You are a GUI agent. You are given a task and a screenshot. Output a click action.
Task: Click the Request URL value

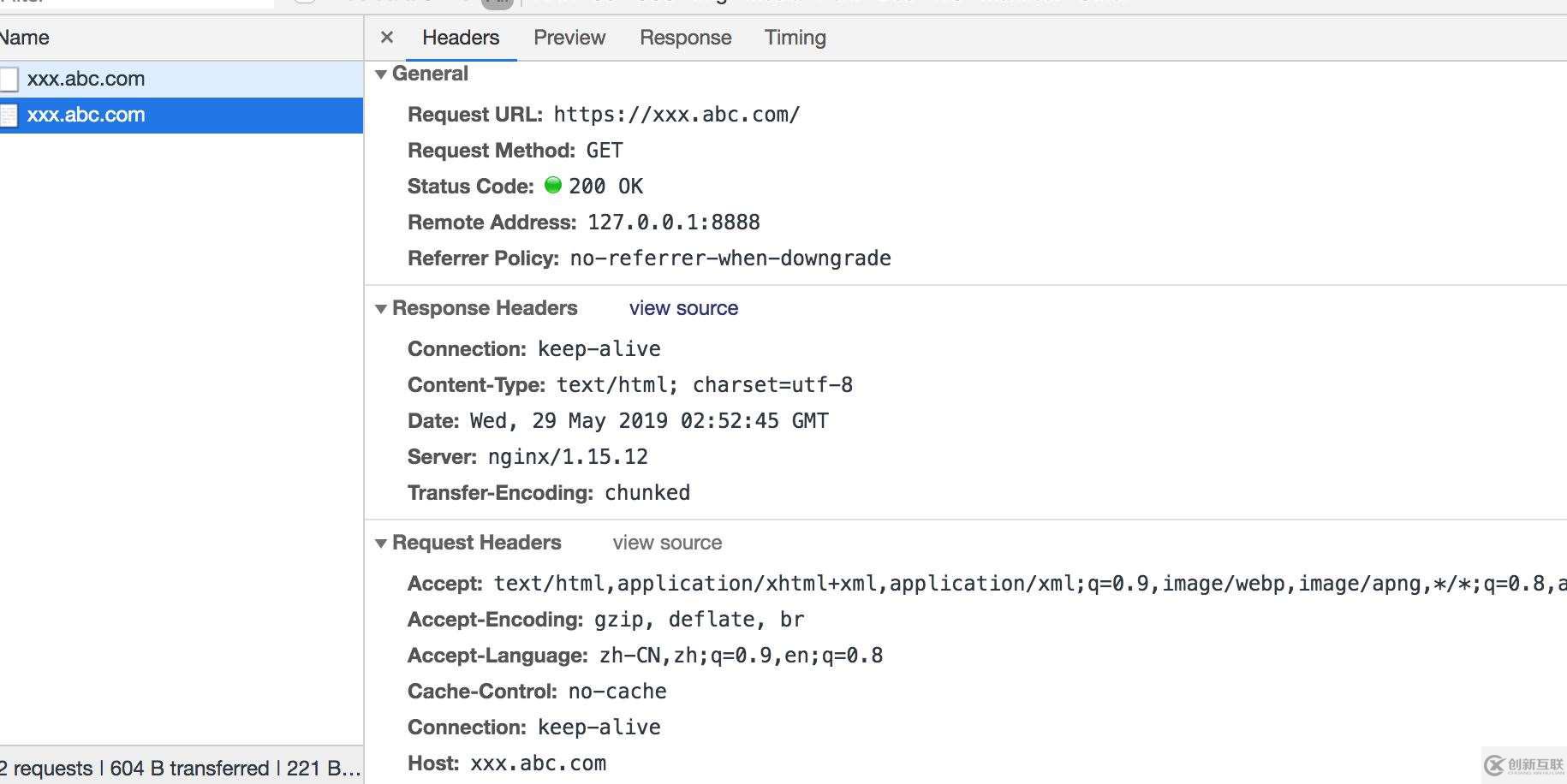point(676,115)
